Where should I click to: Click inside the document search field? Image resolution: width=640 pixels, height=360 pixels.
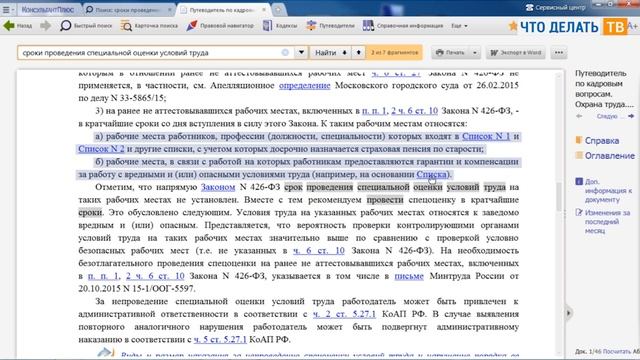pyautogui.click(x=151, y=53)
